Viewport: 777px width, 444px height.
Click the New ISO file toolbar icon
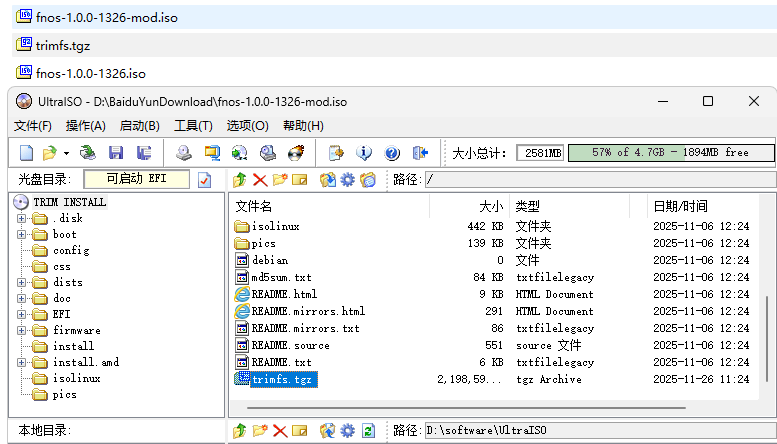click(x=27, y=153)
